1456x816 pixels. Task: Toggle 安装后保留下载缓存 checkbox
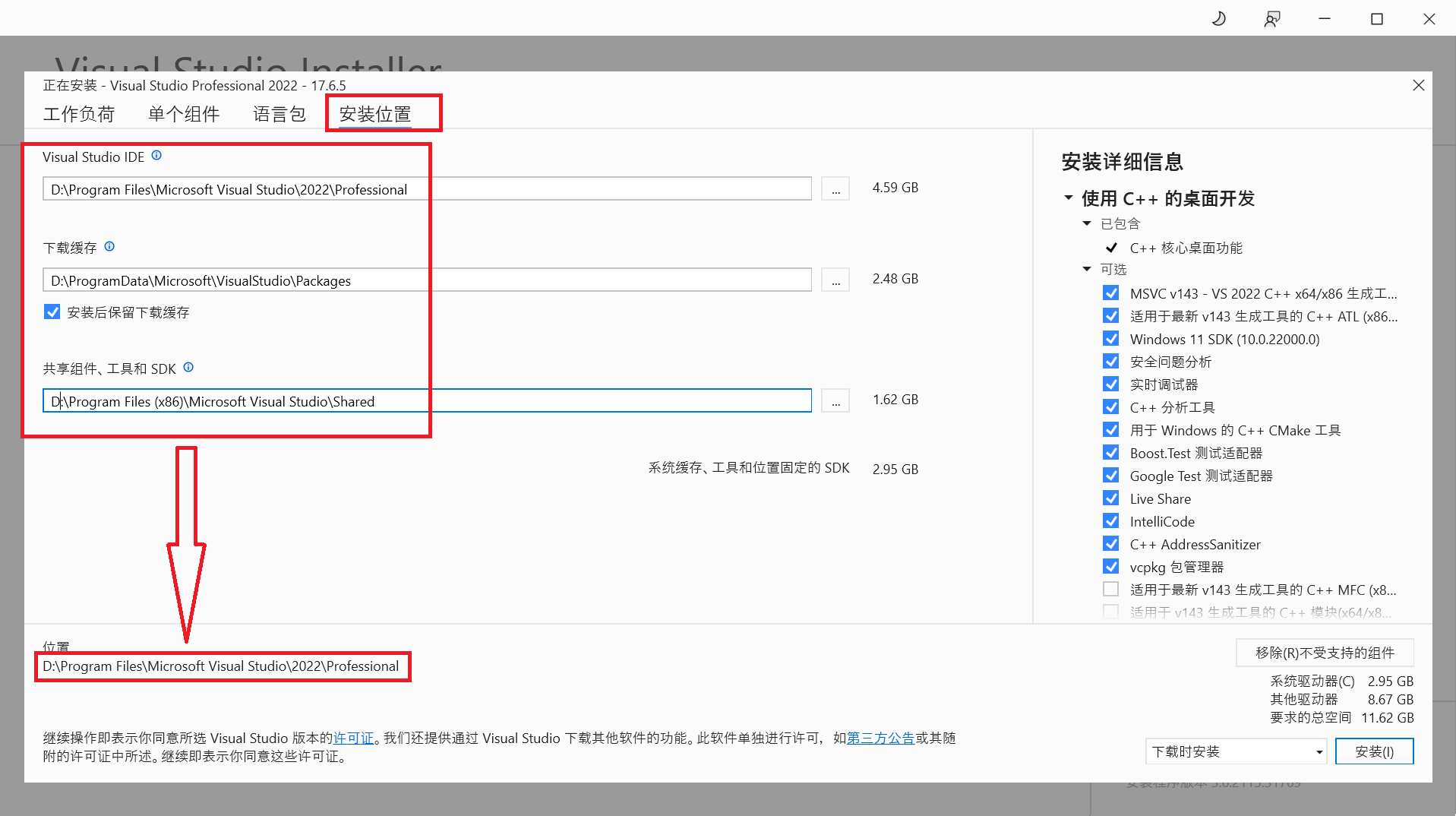[52, 312]
